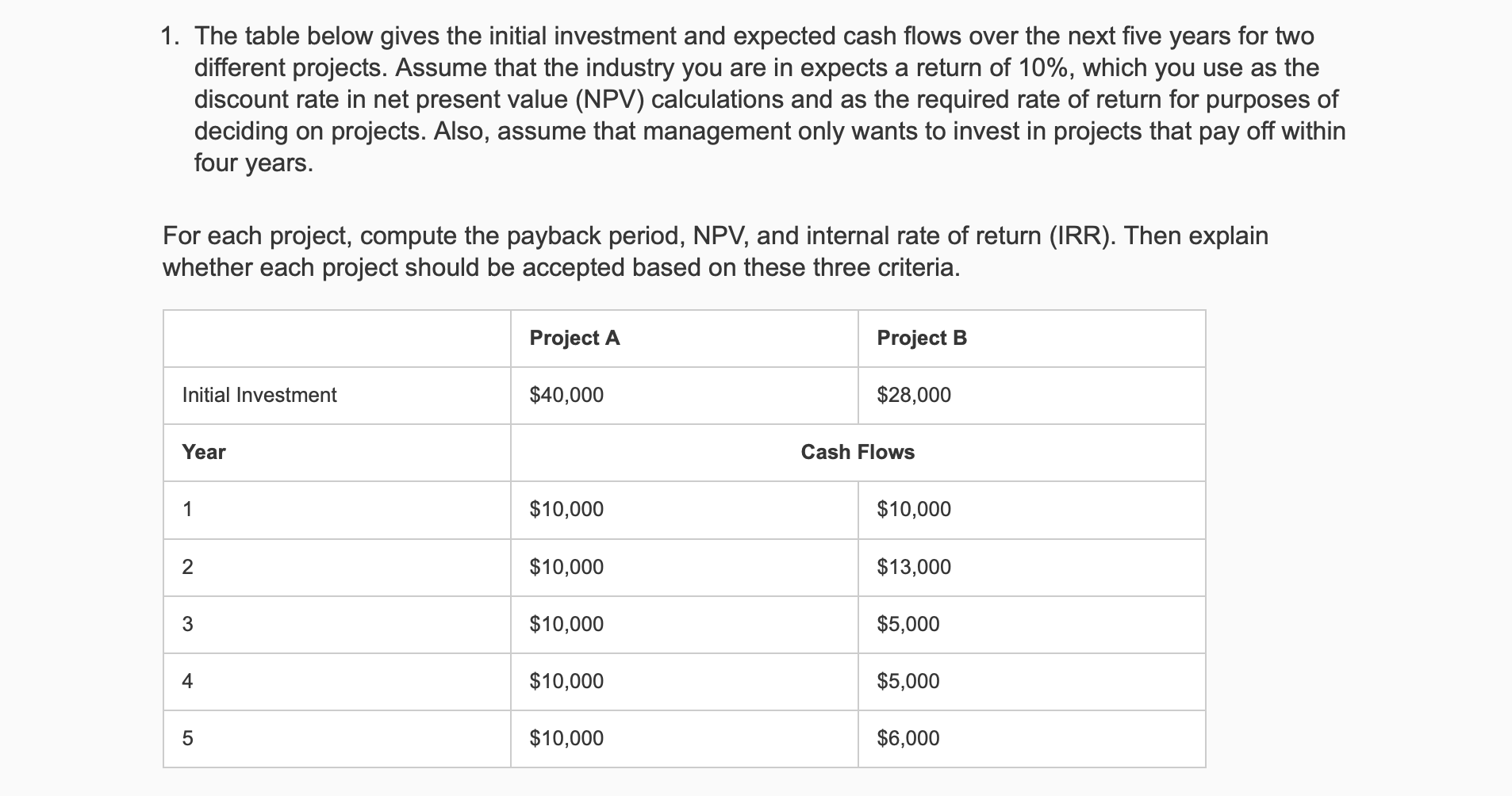Click the 'For each project' instruction paragraph
1512x796 pixels.
pyautogui.click(x=716, y=251)
